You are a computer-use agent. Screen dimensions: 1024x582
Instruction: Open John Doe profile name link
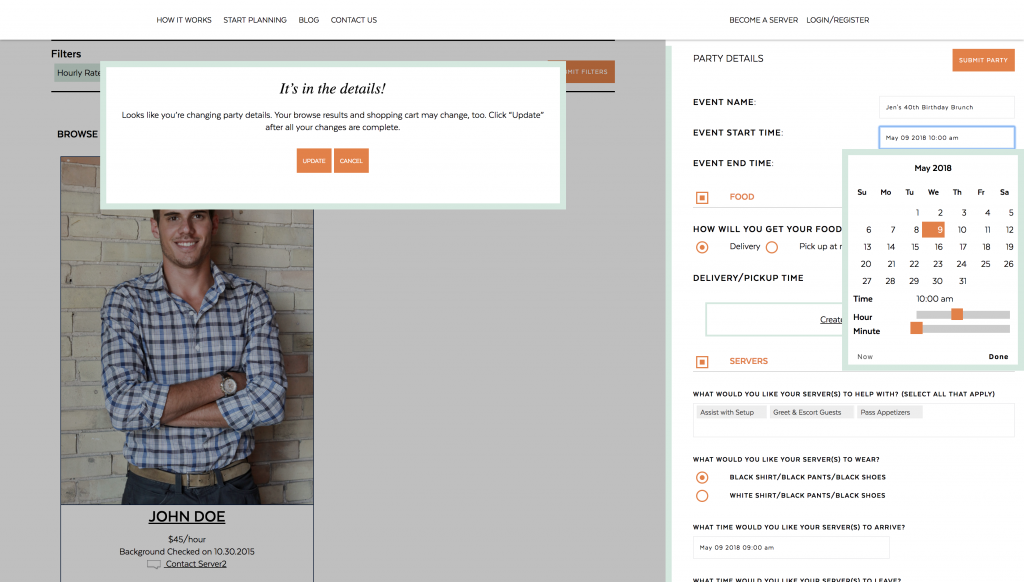(x=187, y=517)
